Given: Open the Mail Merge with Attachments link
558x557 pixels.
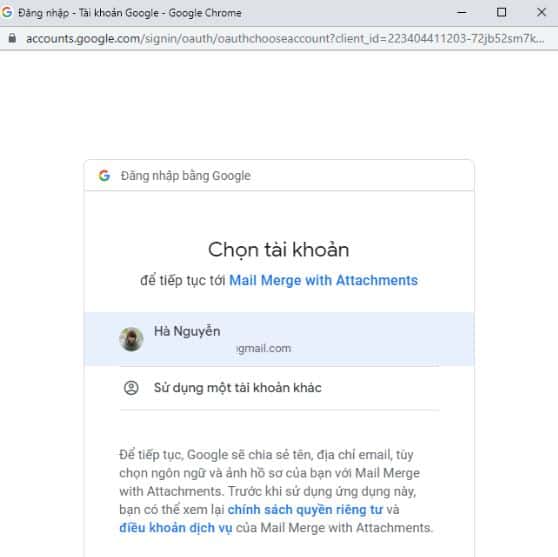Looking at the screenshot, I should click(323, 280).
